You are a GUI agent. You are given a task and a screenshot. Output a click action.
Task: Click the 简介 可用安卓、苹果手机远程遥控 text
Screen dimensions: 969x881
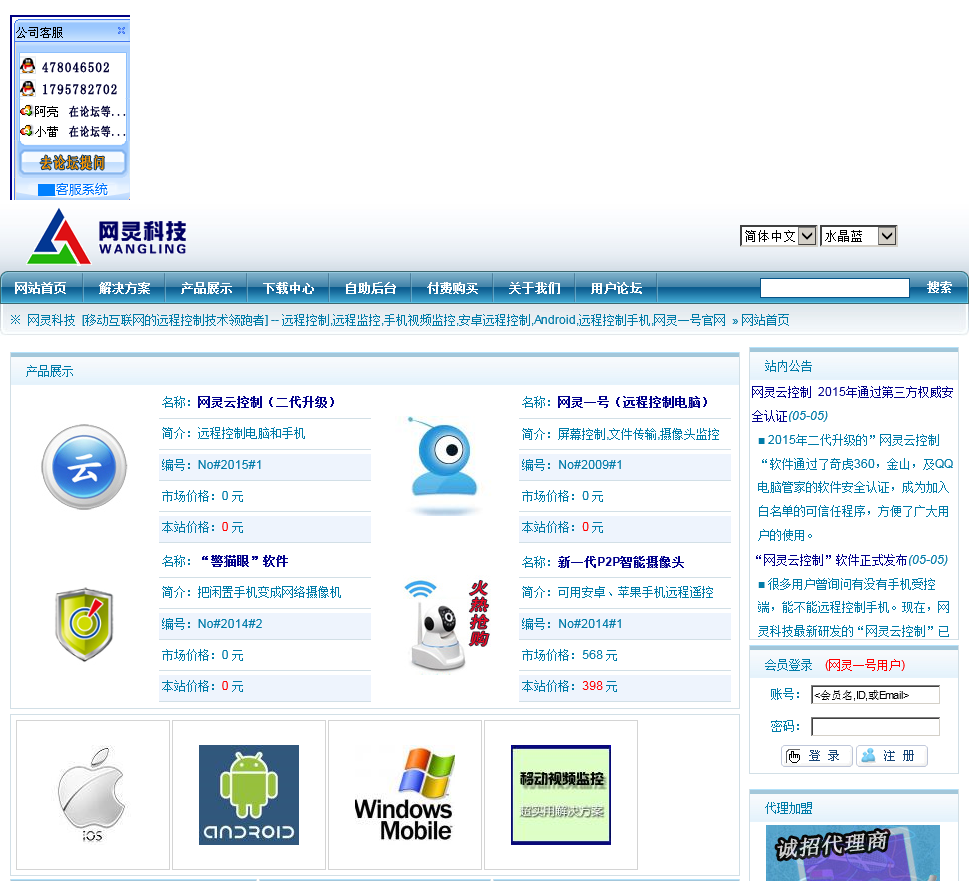pyautogui.click(x=617, y=592)
